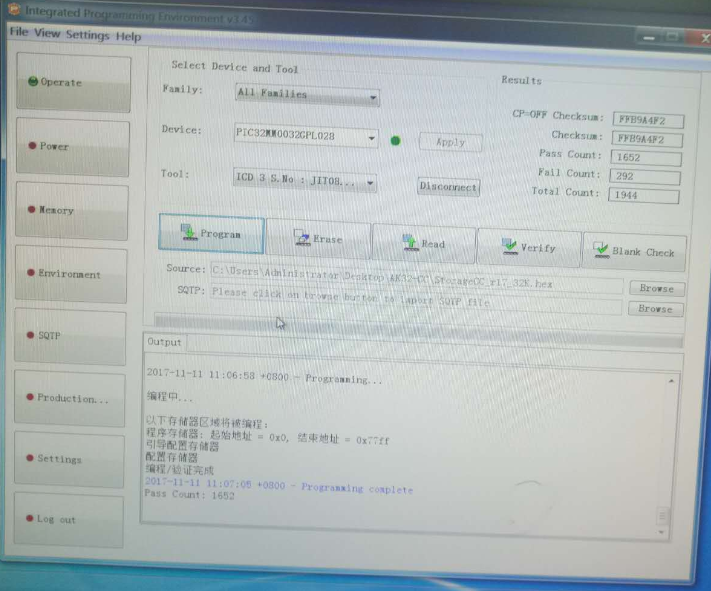Select the Output tab
This screenshot has height=591, width=711.
point(164,342)
